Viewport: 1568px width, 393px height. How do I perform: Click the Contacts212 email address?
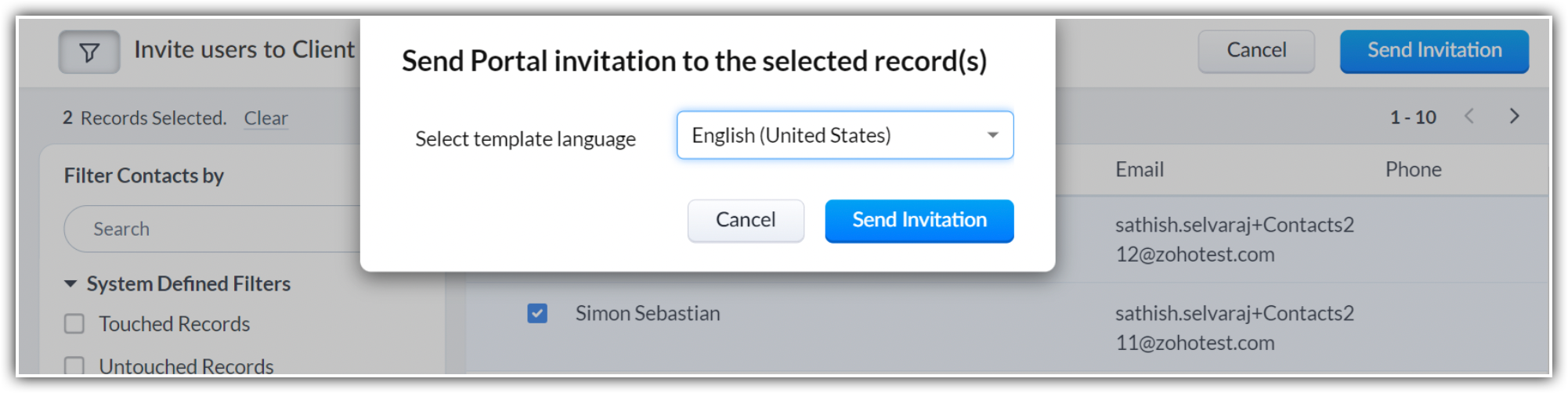point(1234,240)
